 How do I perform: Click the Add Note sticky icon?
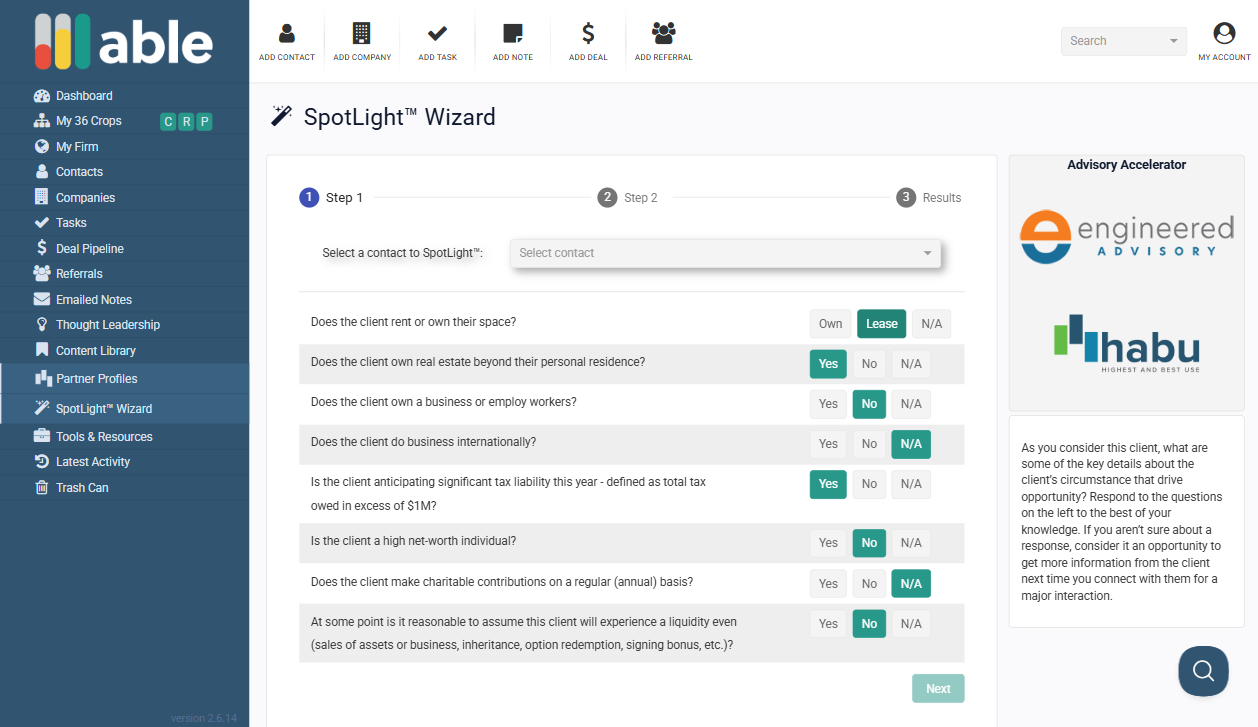[x=513, y=34]
